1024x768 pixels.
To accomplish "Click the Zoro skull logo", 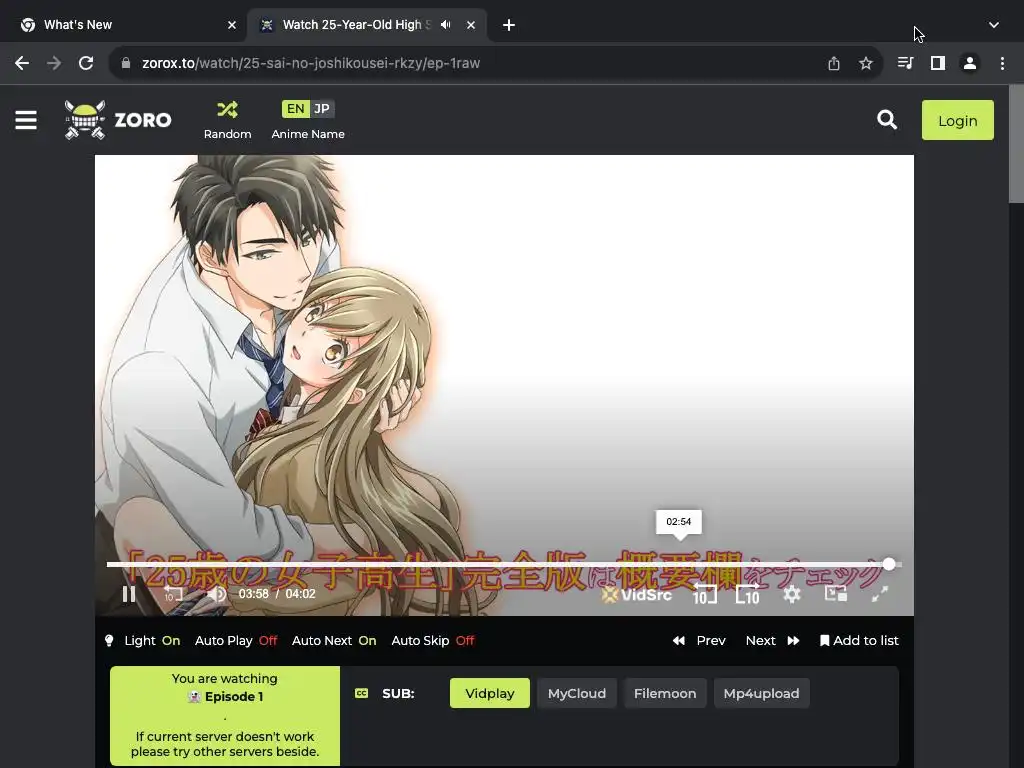I will point(85,120).
